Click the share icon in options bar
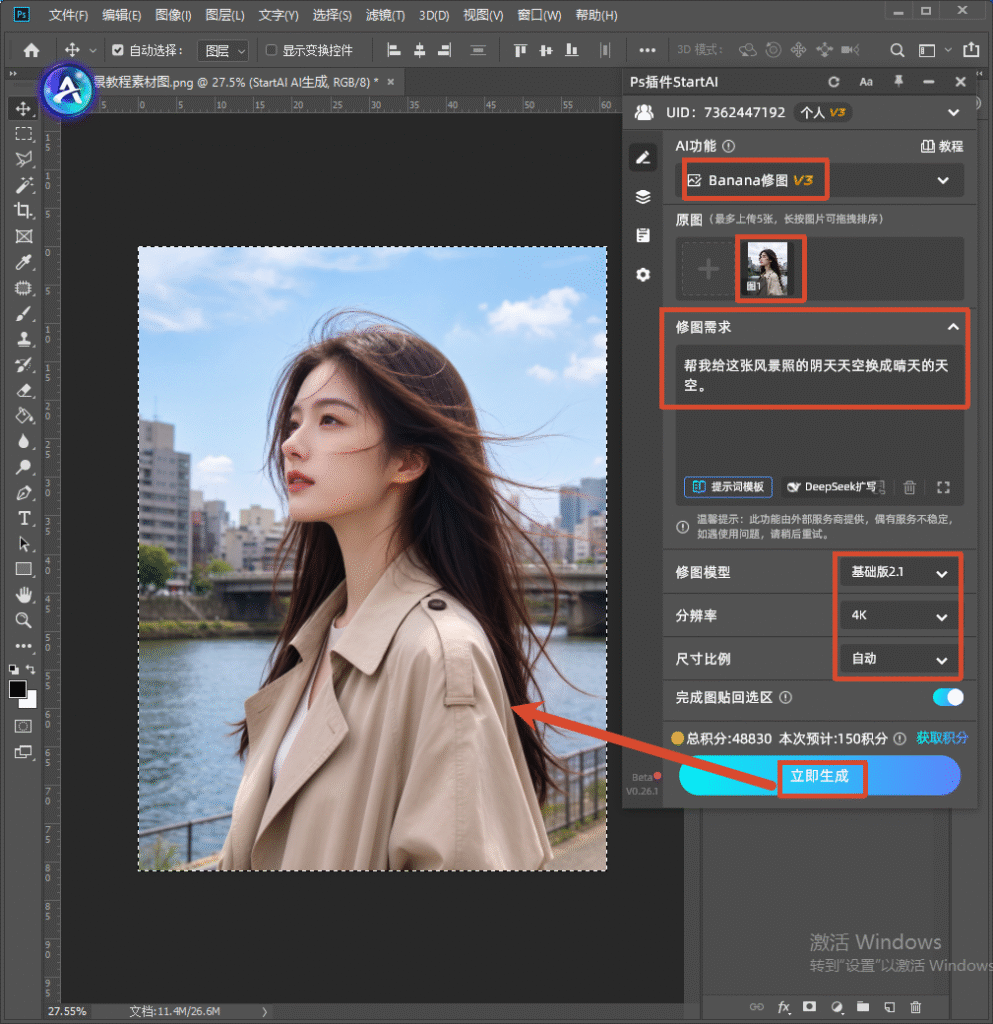This screenshot has height=1024, width=993. tap(971, 50)
